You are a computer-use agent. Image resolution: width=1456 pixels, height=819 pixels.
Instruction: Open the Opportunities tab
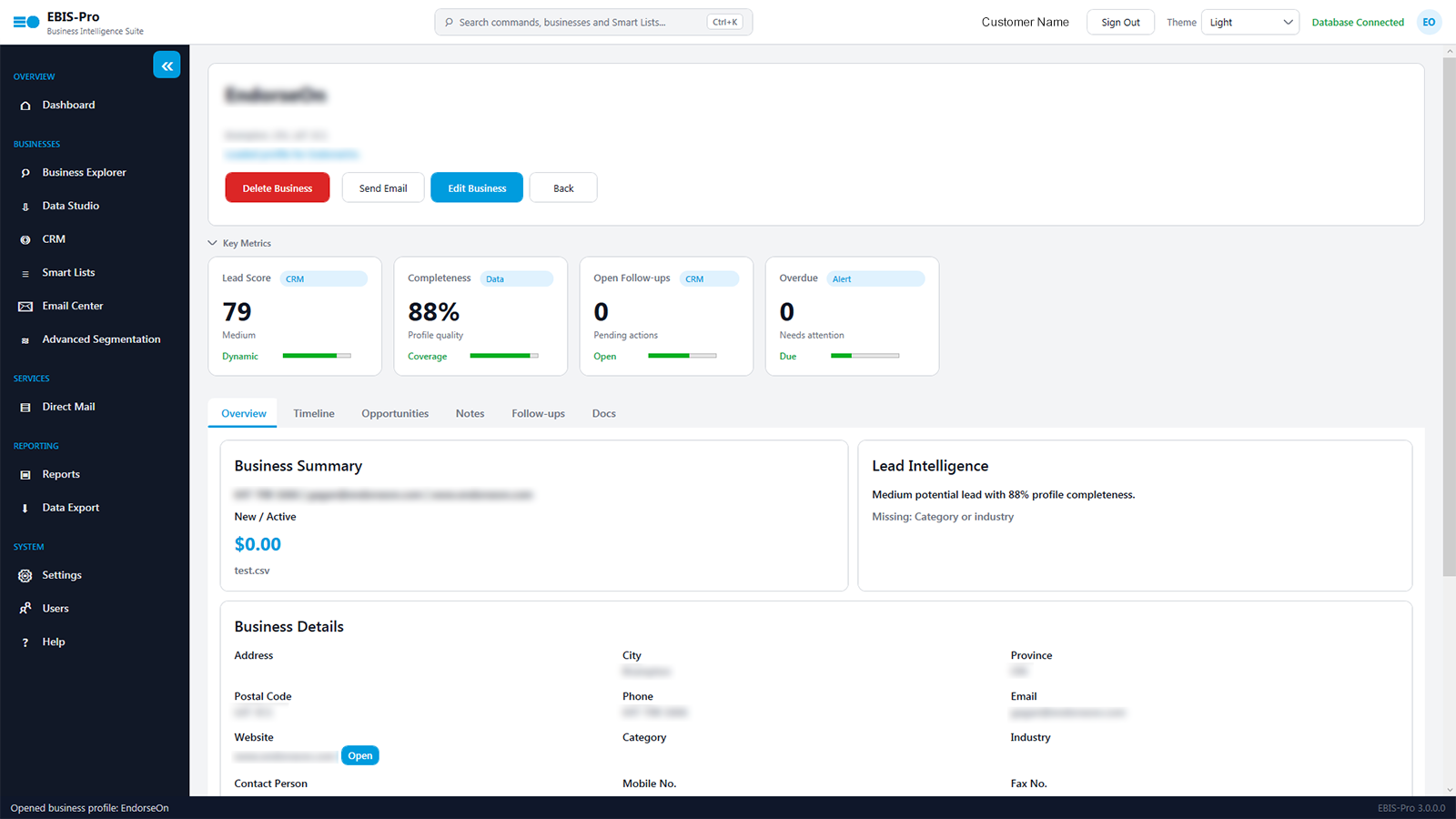click(395, 413)
